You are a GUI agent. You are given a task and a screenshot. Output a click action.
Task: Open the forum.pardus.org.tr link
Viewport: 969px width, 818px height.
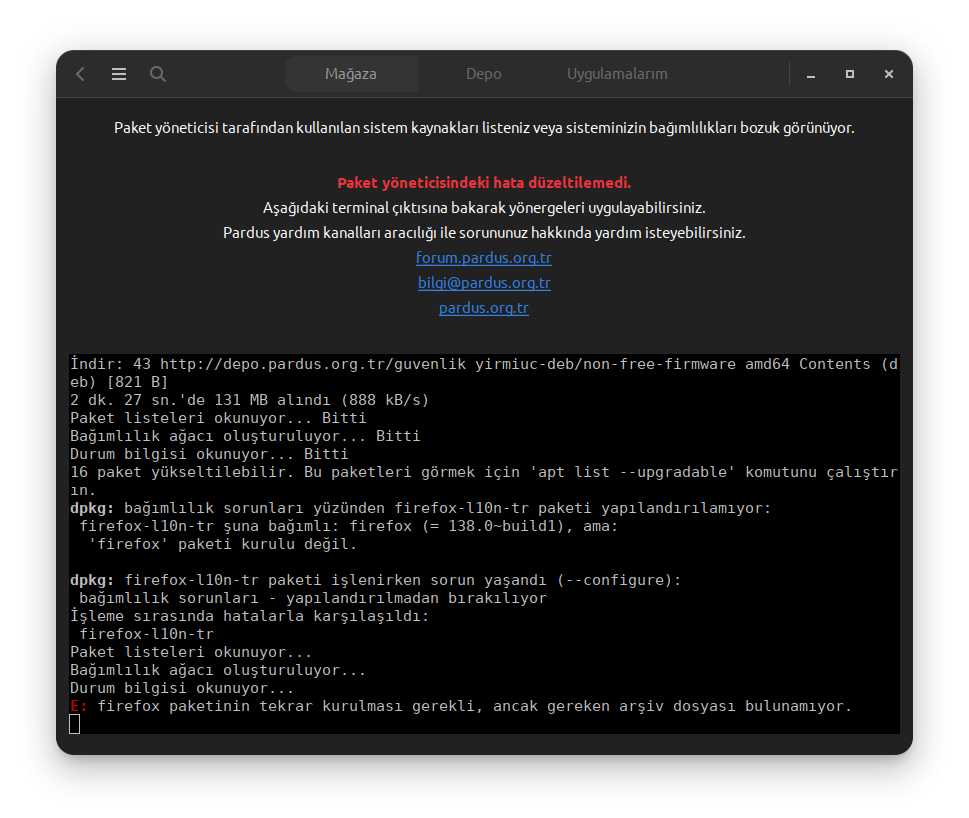tap(484, 258)
